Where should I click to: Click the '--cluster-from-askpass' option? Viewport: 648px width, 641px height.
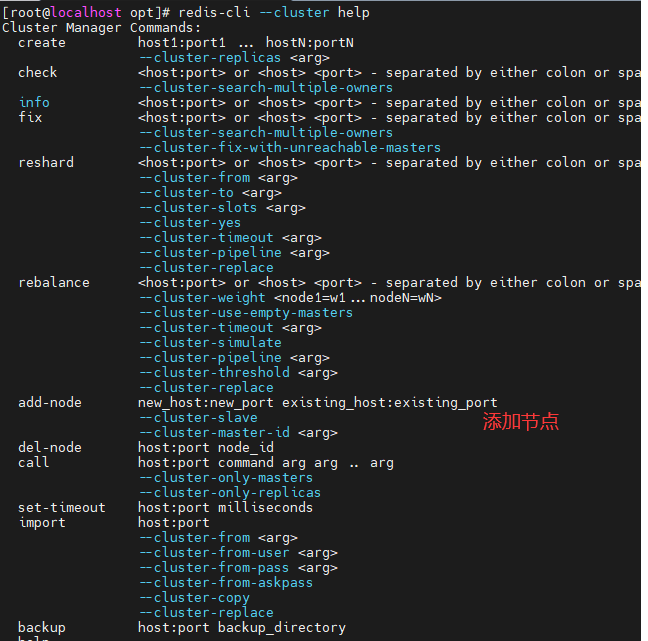[x=226, y=583]
